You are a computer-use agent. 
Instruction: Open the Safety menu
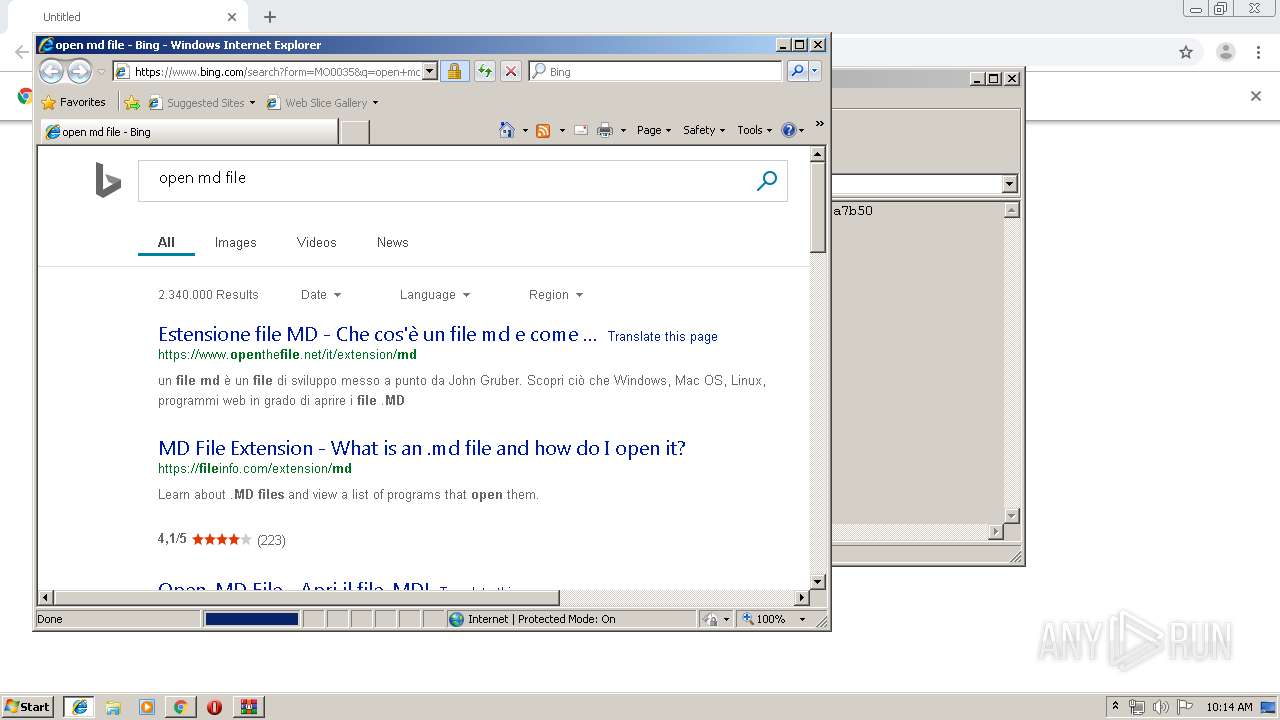(x=704, y=130)
